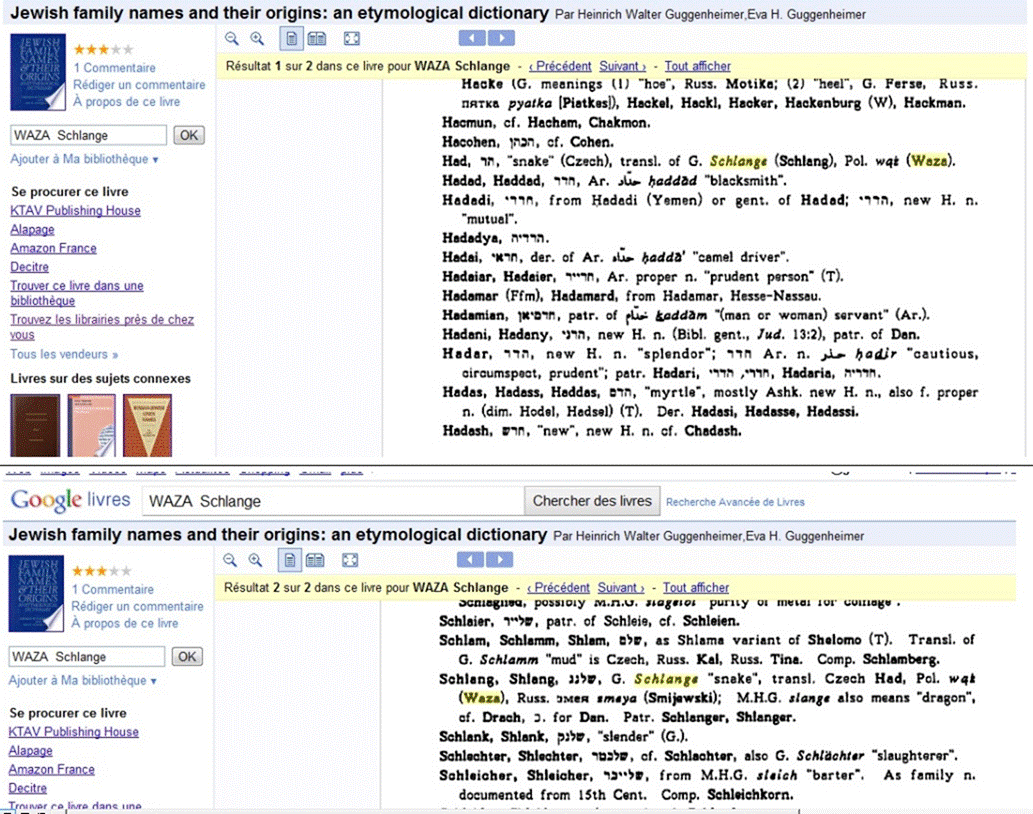Open fullscreen mode in Résultat 1 viewer
Screen dimensions: 1033x814
(352, 39)
